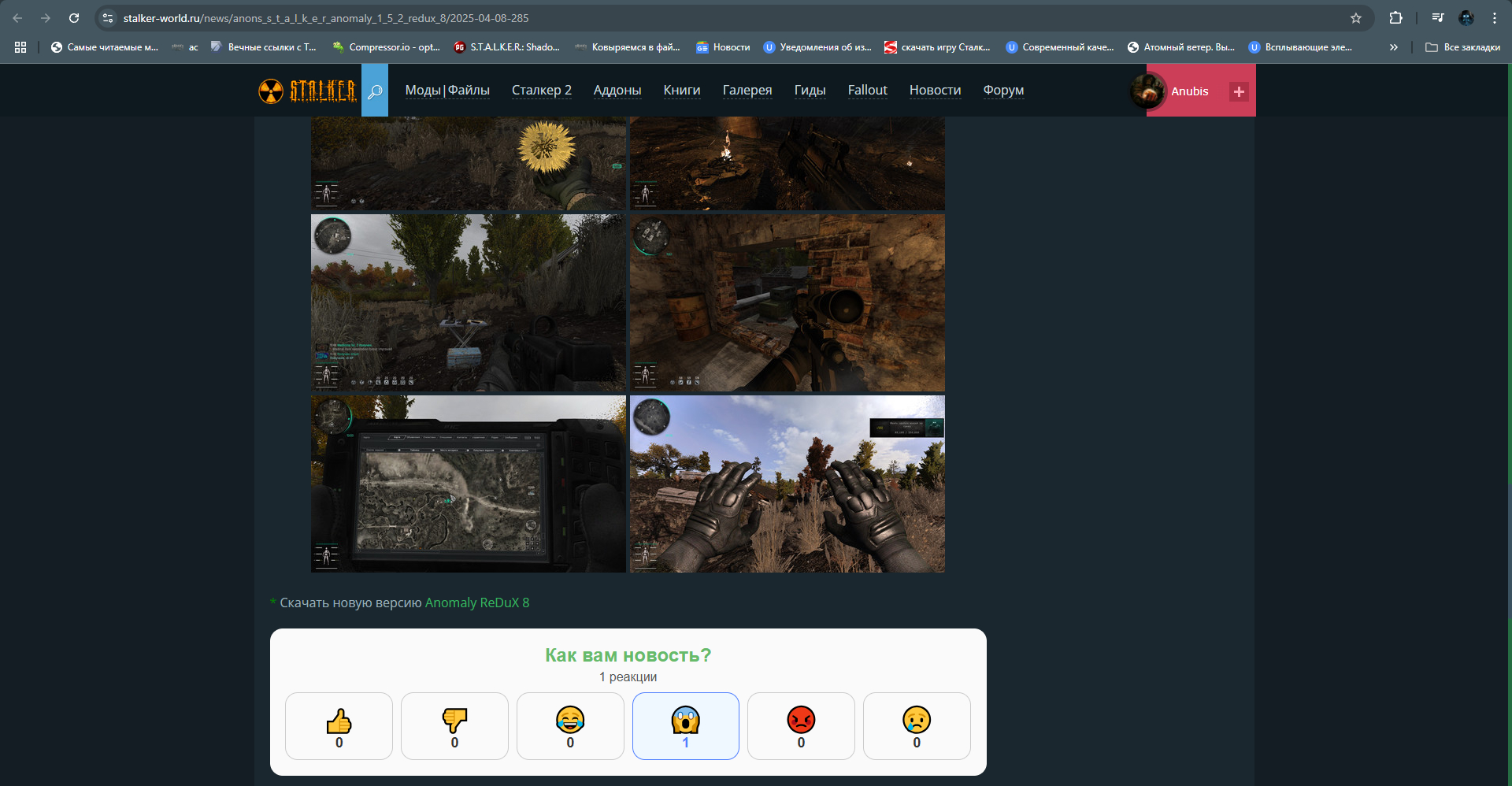React with the angry red face emoji

click(801, 726)
